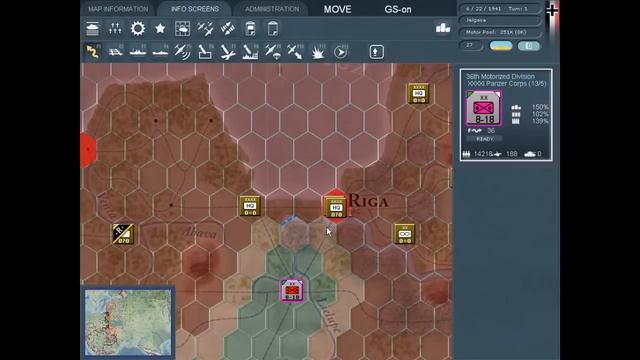Open the Map Information tab
The height and width of the screenshot is (360, 640).
point(118,9)
